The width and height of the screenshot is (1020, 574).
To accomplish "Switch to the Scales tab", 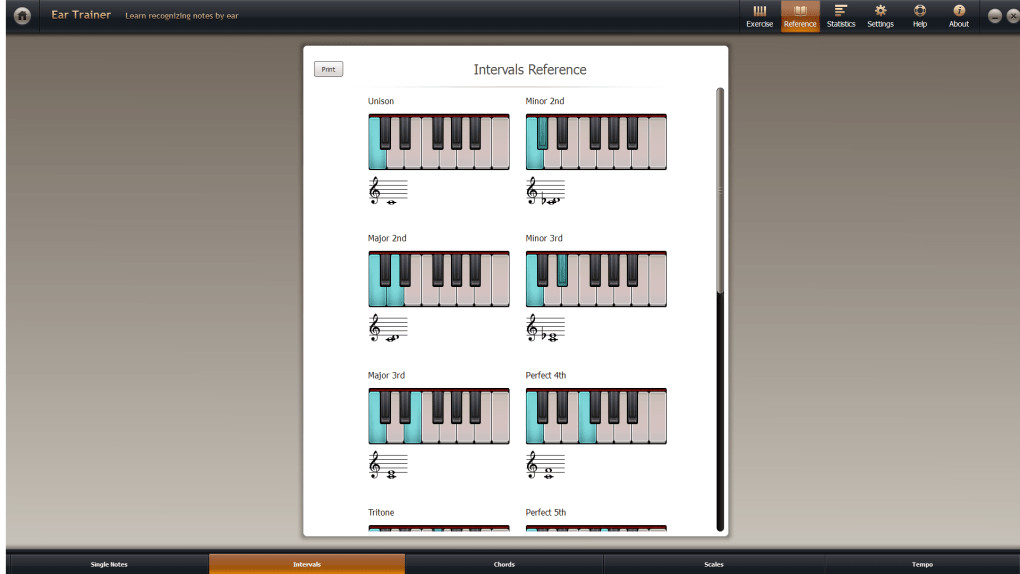I will pos(714,564).
